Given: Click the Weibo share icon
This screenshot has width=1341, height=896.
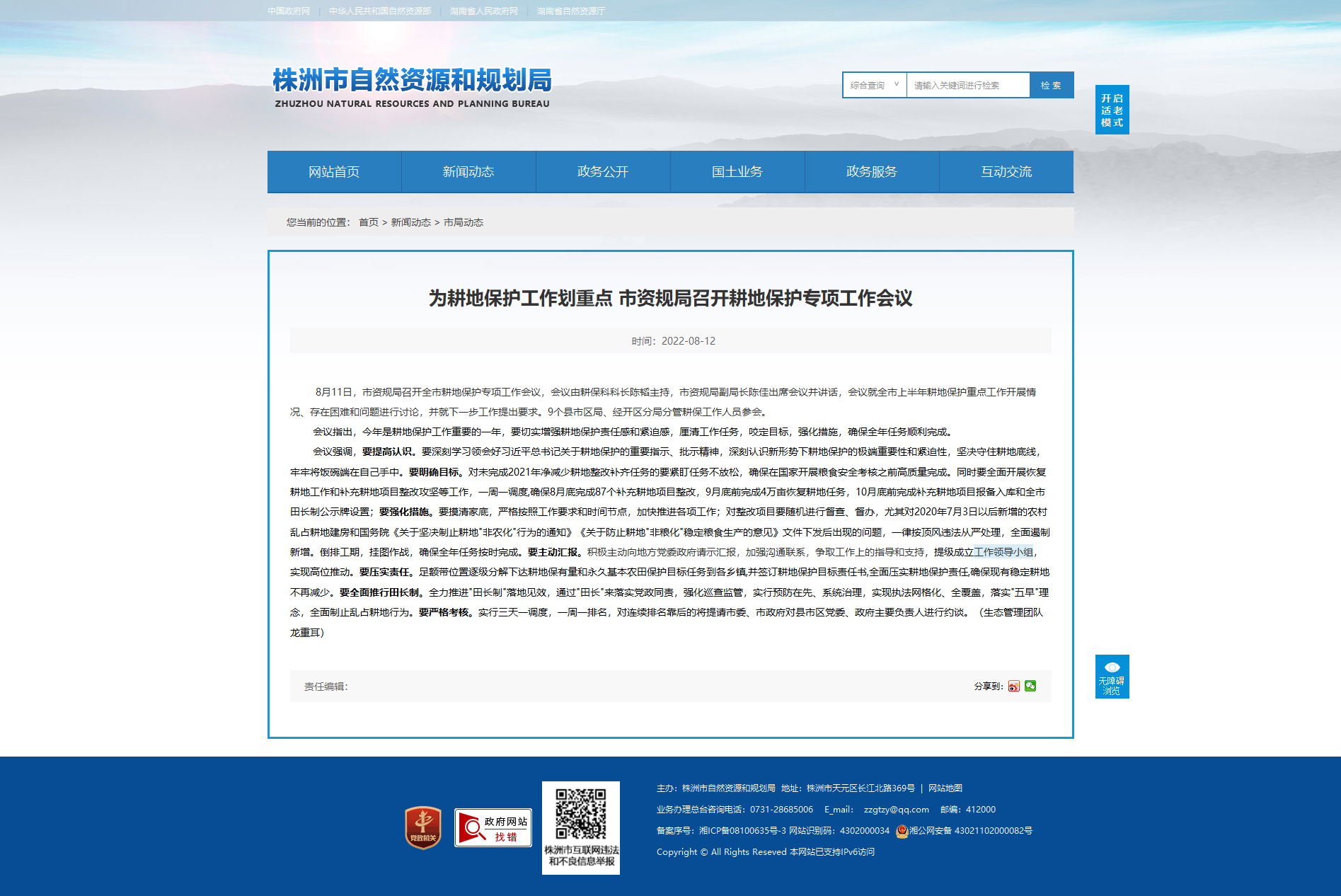Looking at the screenshot, I should (x=1014, y=686).
